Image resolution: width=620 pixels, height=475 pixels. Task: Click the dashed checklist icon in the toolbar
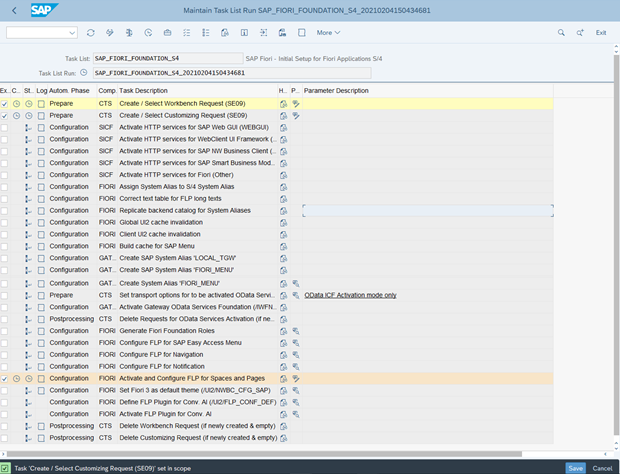pos(187,33)
